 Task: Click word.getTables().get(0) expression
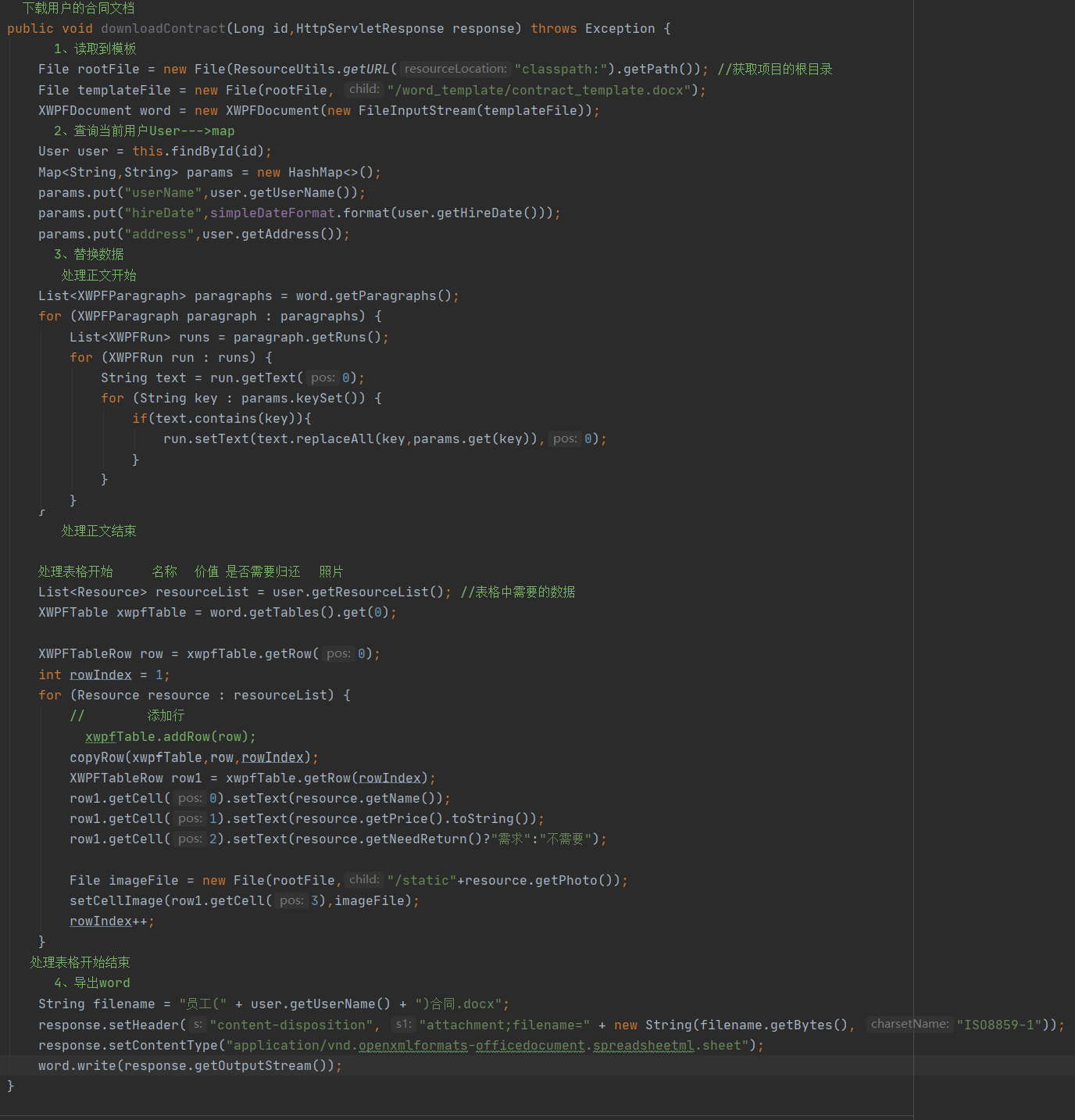299,612
